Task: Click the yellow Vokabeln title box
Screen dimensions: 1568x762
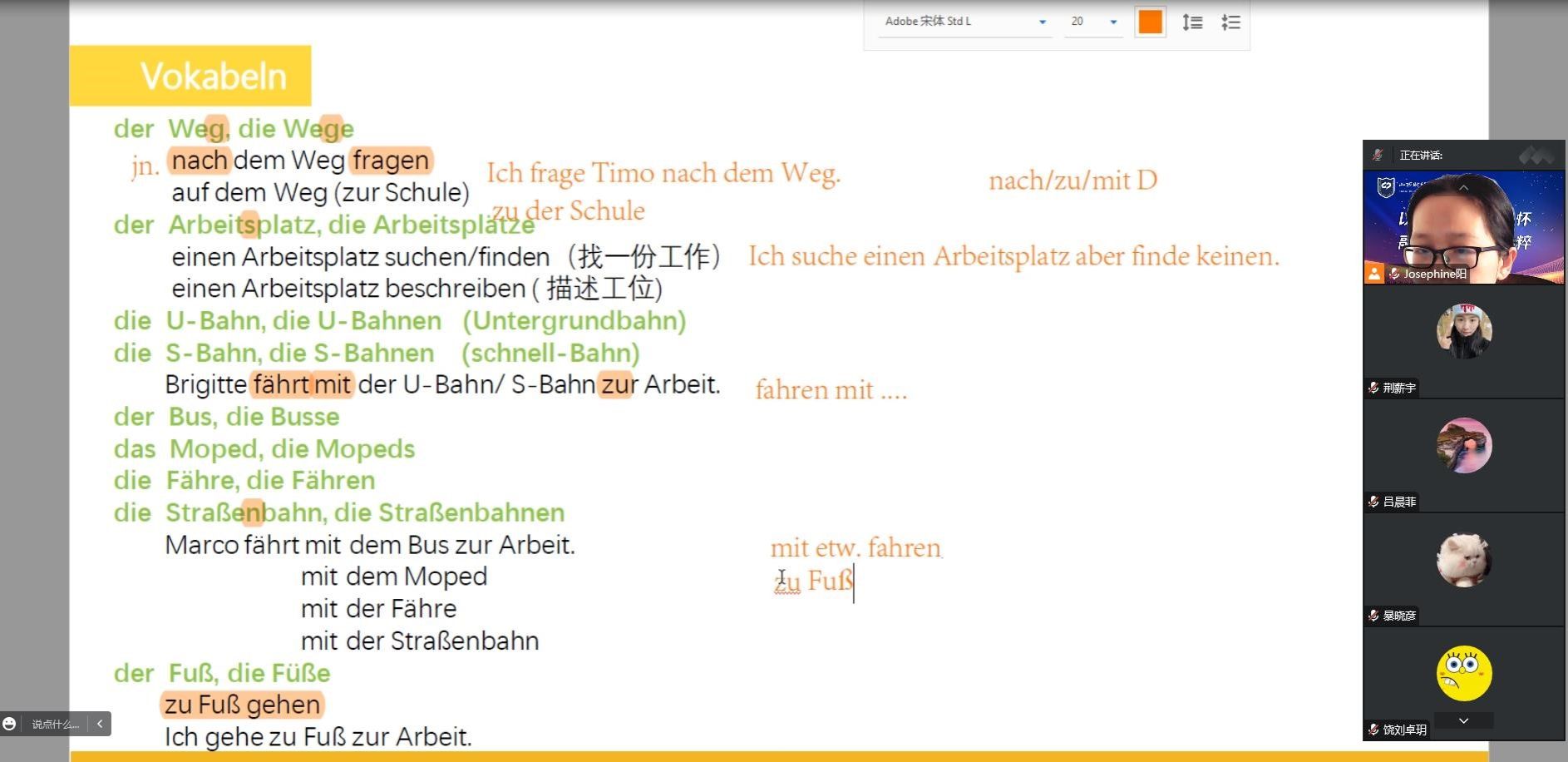Action: click(x=190, y=76)
